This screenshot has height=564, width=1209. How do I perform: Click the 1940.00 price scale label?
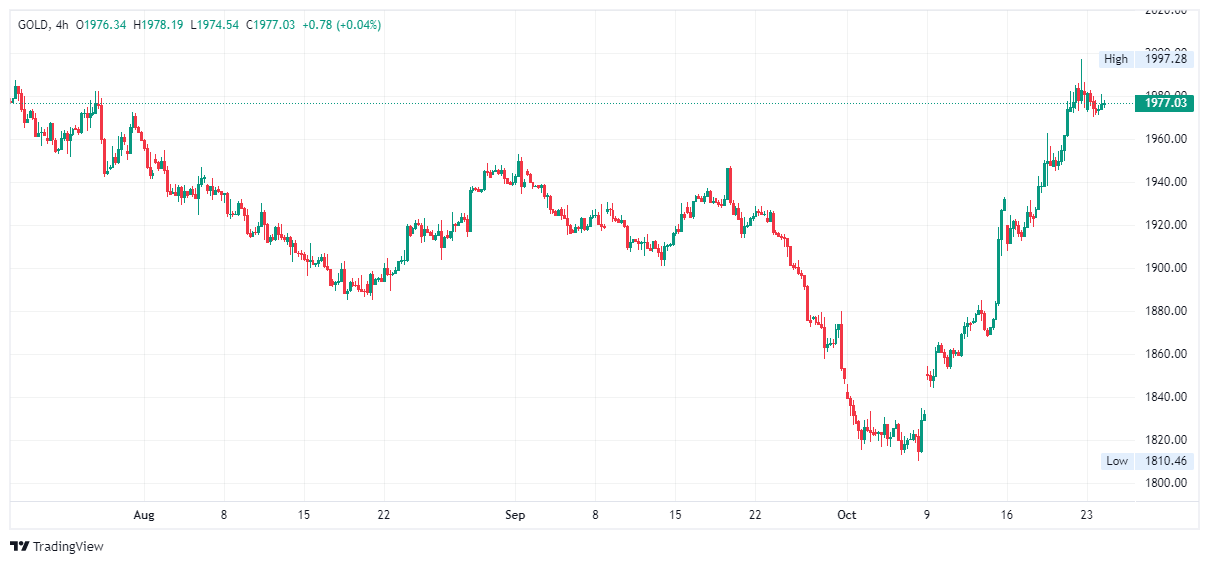coord(1166,182)
